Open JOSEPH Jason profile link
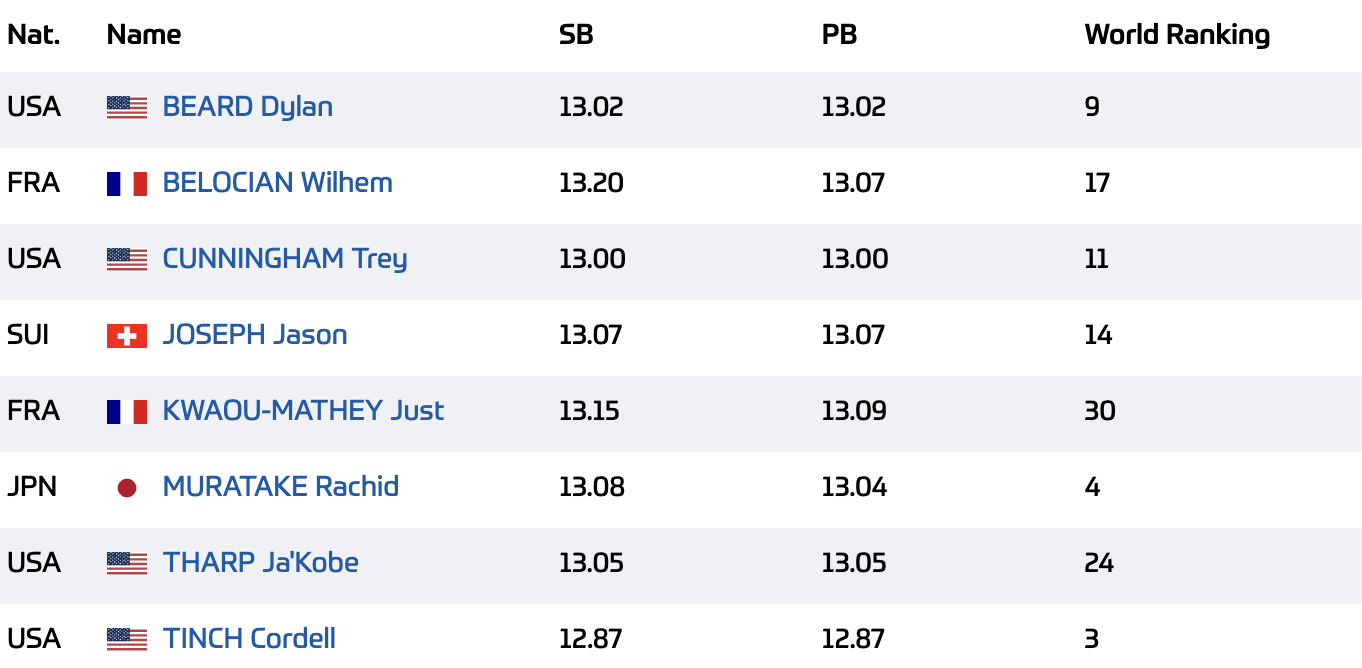 tap(255, 335)
